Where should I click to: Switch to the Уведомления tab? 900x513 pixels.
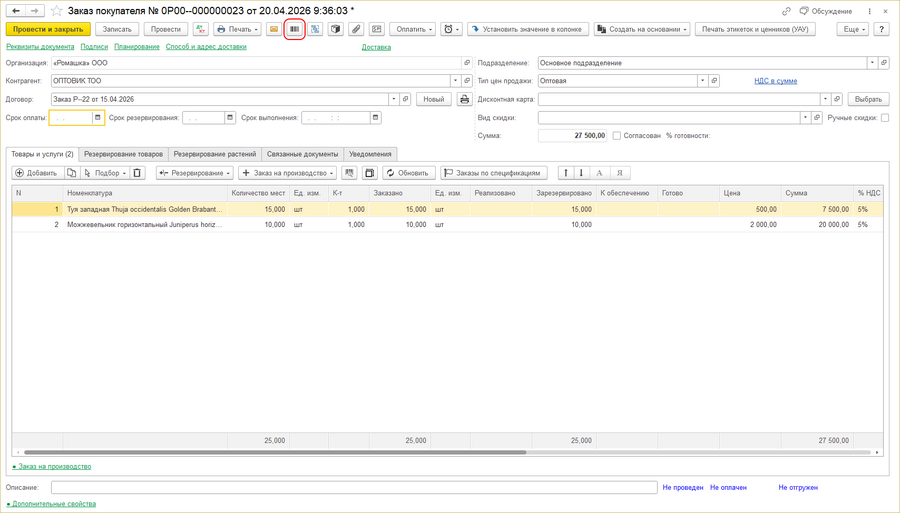(370, 154)
